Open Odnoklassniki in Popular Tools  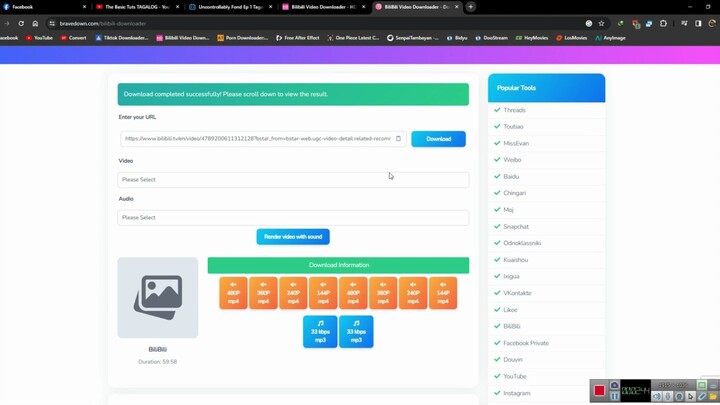pos(522,243)
